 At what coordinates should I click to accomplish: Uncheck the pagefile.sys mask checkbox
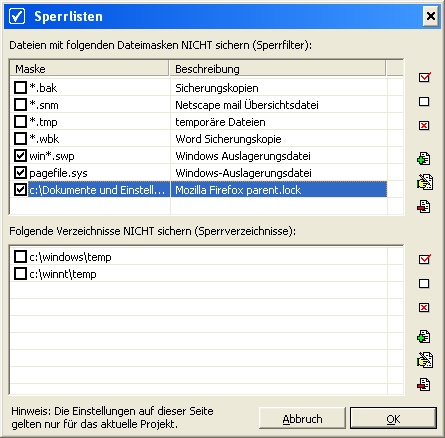pos(20,173)
